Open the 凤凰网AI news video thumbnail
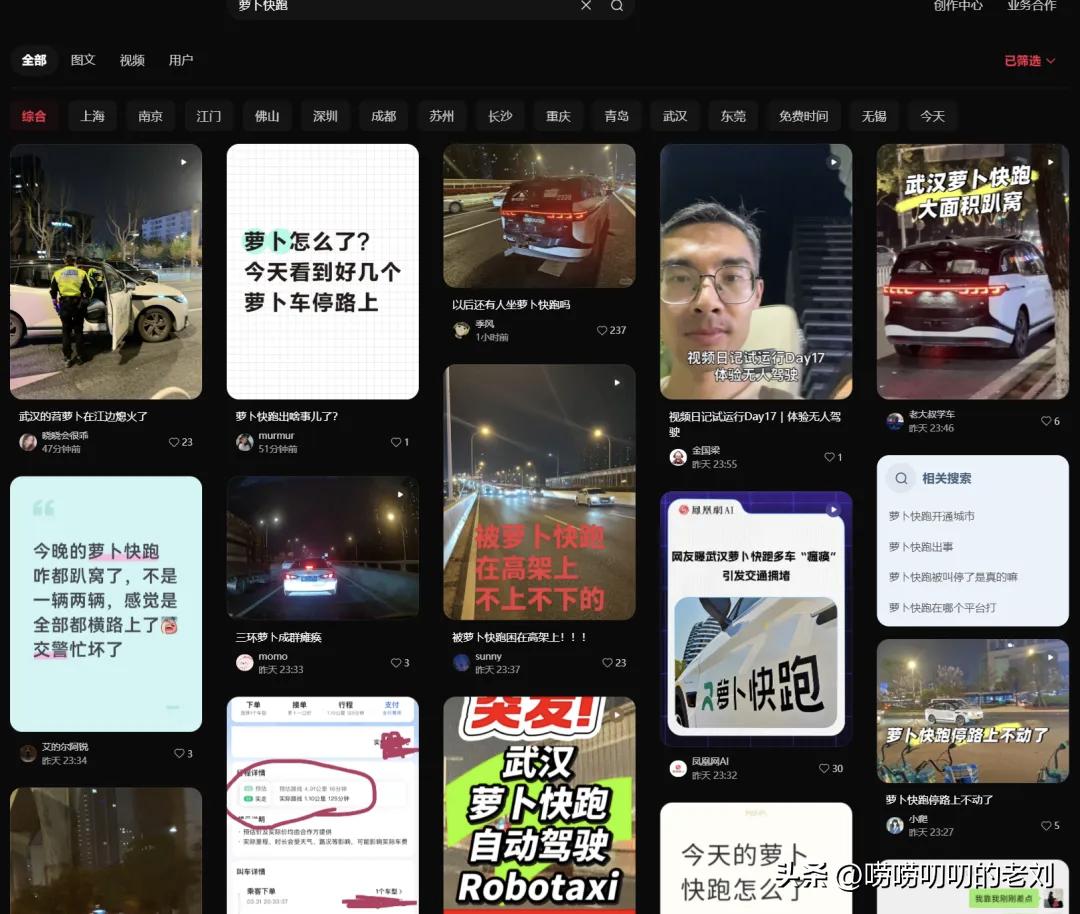 point(756,619)
